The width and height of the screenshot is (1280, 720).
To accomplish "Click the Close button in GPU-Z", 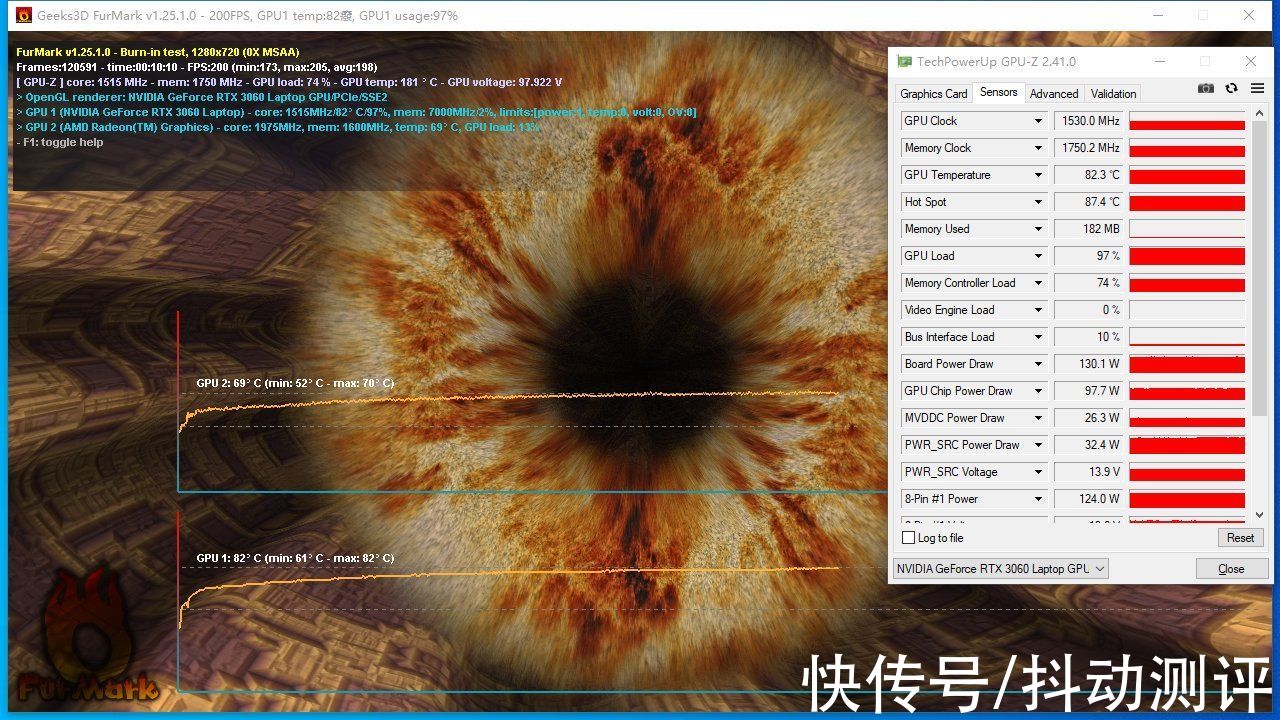I will [x=1231, y=569].
